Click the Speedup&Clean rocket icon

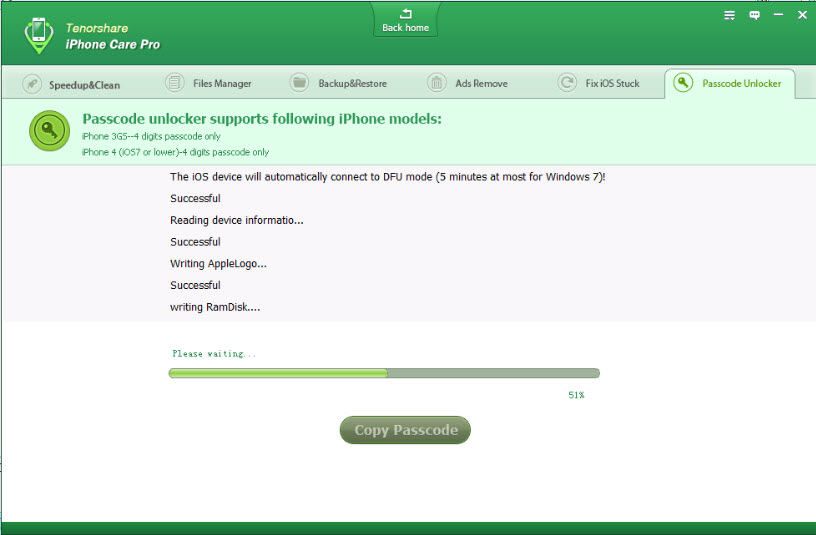point(32,84)
